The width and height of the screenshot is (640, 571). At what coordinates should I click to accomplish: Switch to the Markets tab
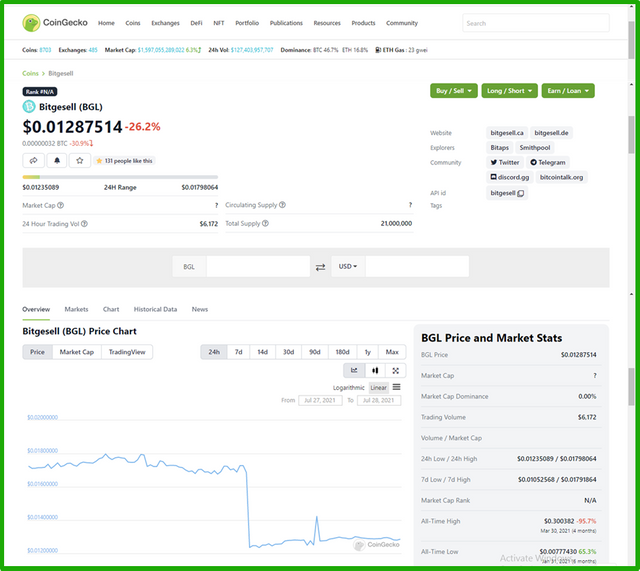[x=76, y=309]
